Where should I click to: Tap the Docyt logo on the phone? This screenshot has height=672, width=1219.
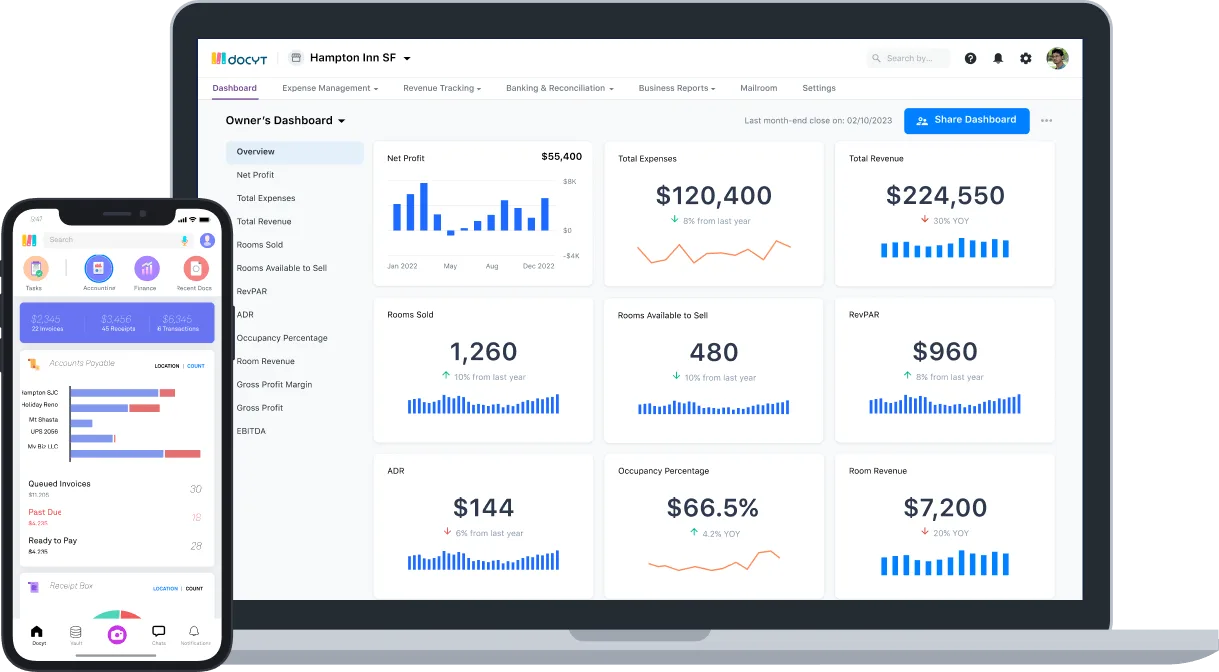pyautogui.click(x=30, y=240)
